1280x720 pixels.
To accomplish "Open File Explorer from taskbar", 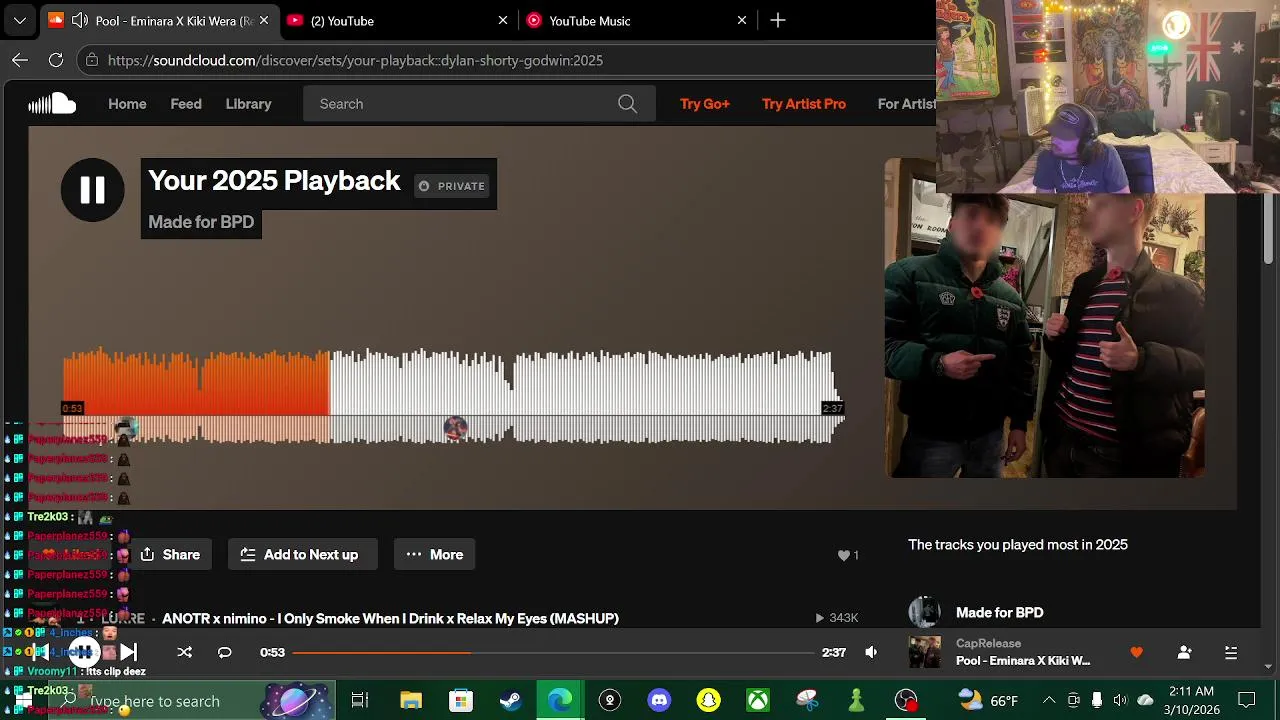I will coord(410,701).
